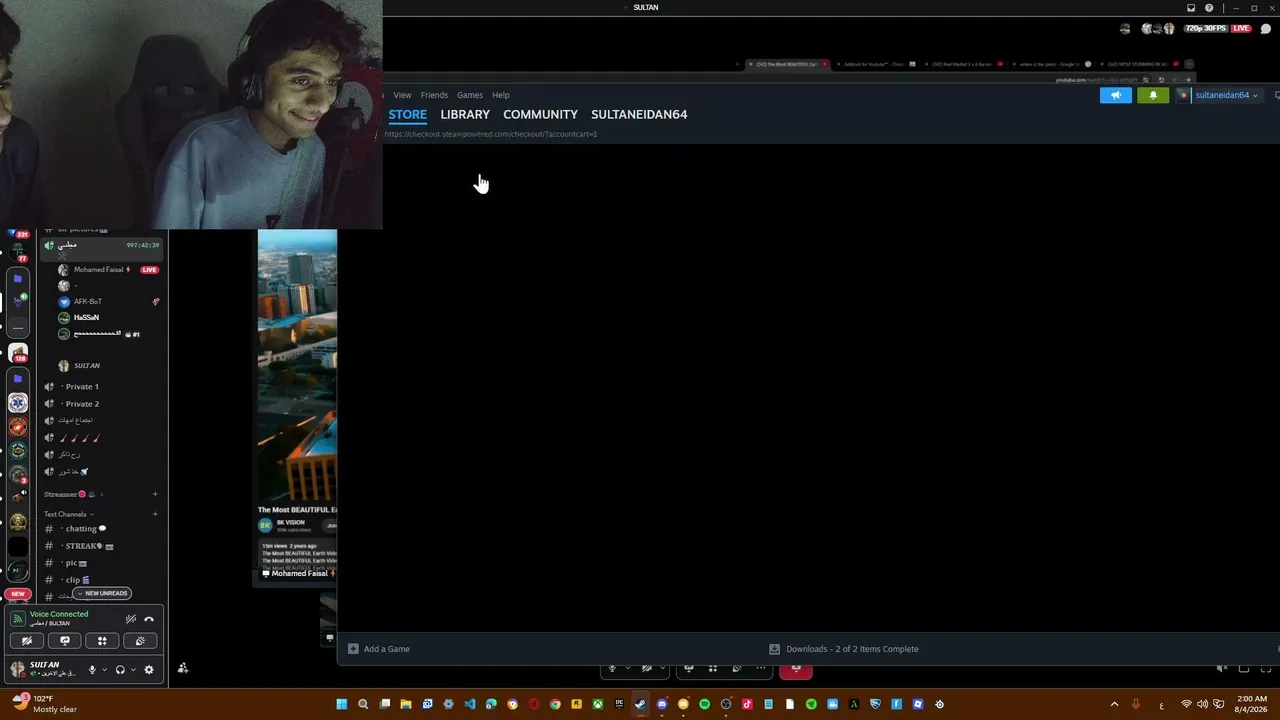Open the Steam View menu

click(402, 95)
